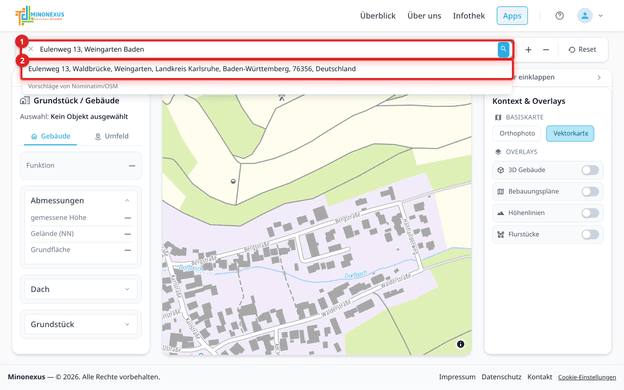This screenshot has width=624, height=390.
Task: Click the Grundstück / Gebäude building icon
Action: (25, 101)
